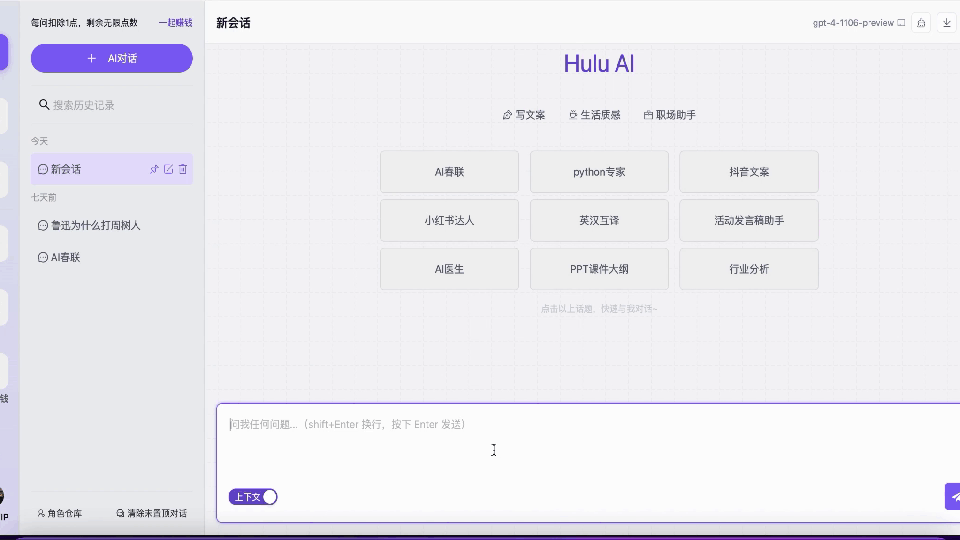
Task: Switch to the 写文案 category tab
Action: click(523, 114)
